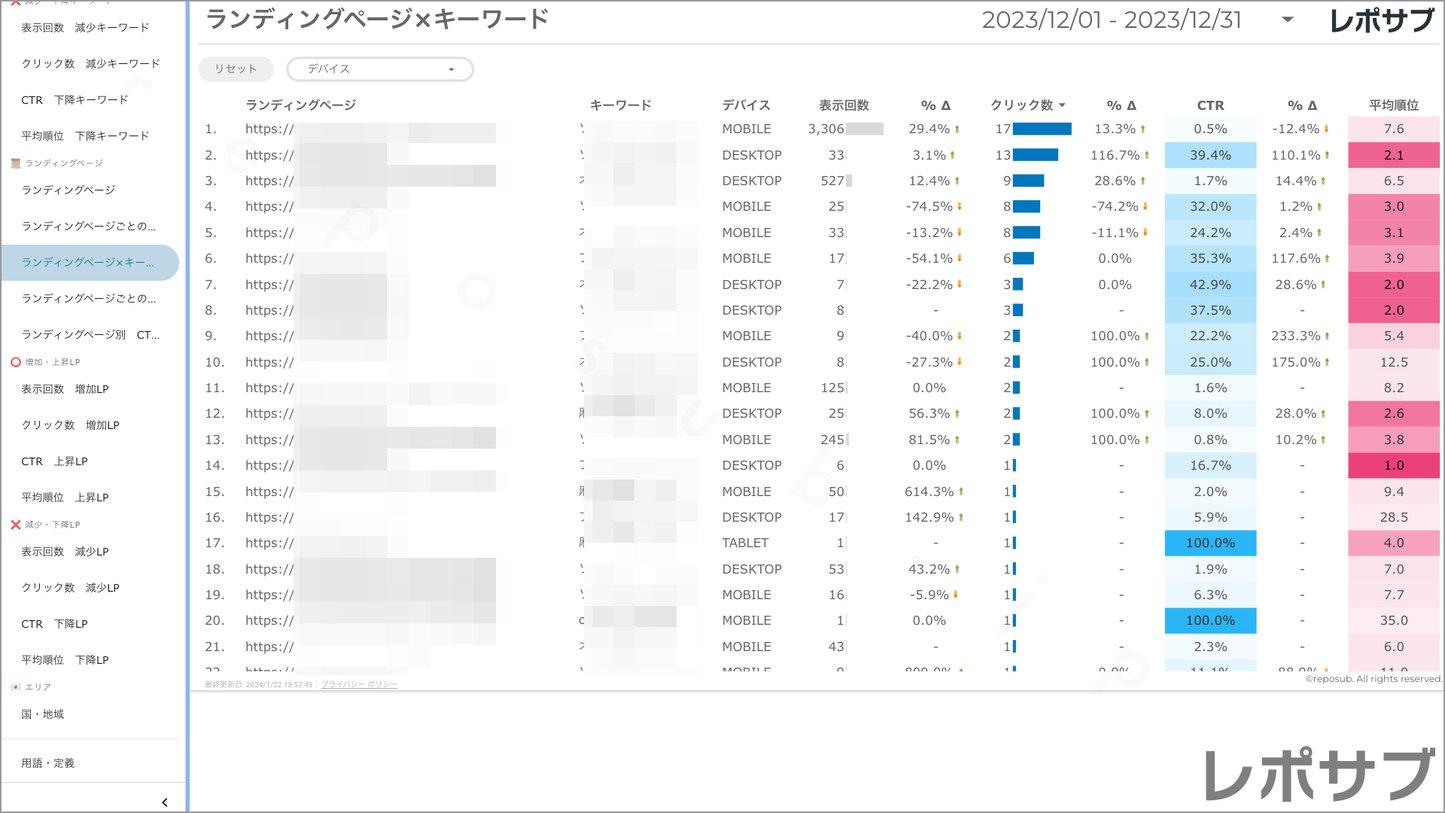Select 用語・定義 in the sidebar
The image size is (1445, 813).
[x=48, y=763]
